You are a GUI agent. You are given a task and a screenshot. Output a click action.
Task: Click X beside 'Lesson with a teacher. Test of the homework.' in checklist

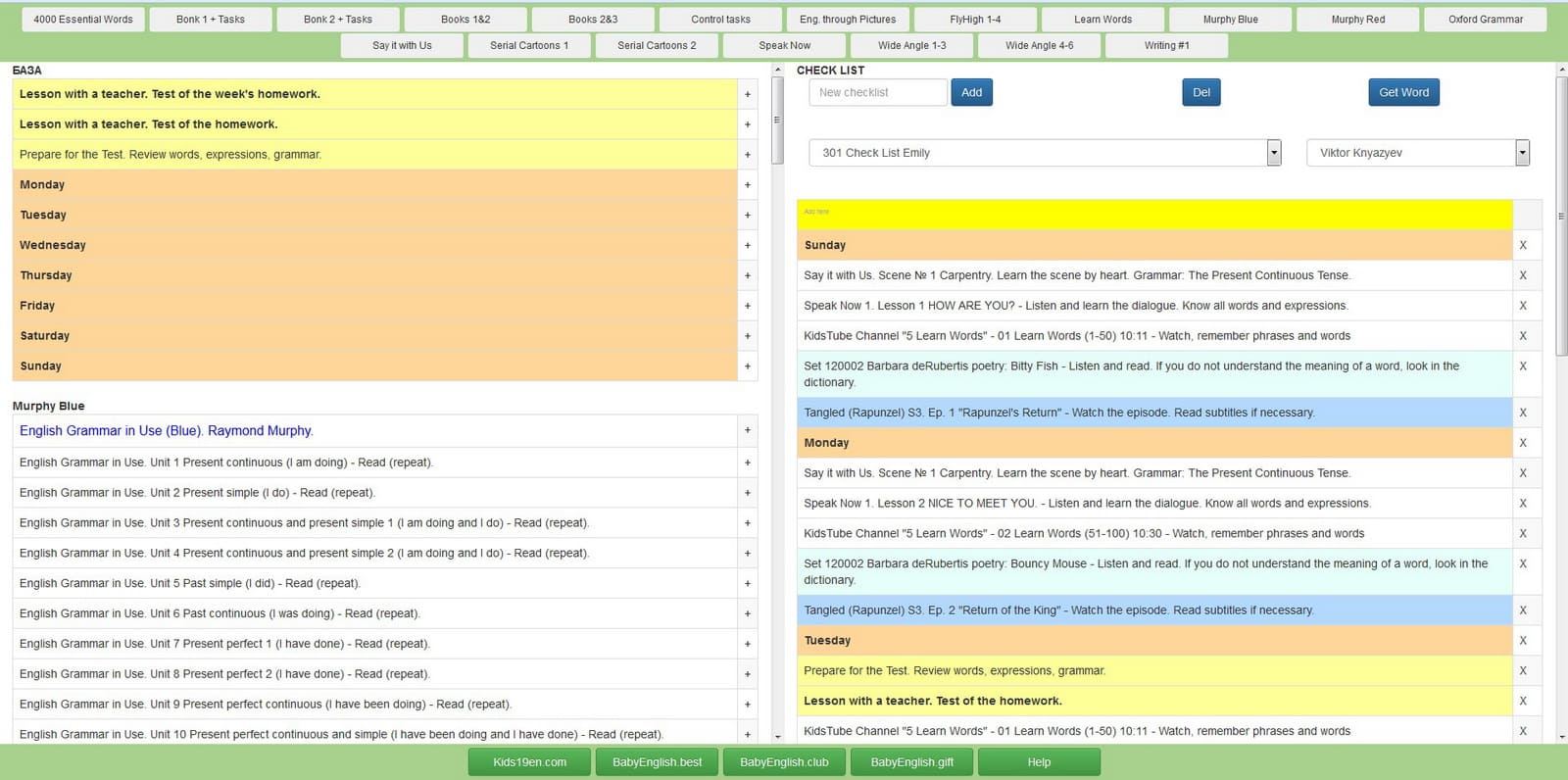[x=1523, y=701]
